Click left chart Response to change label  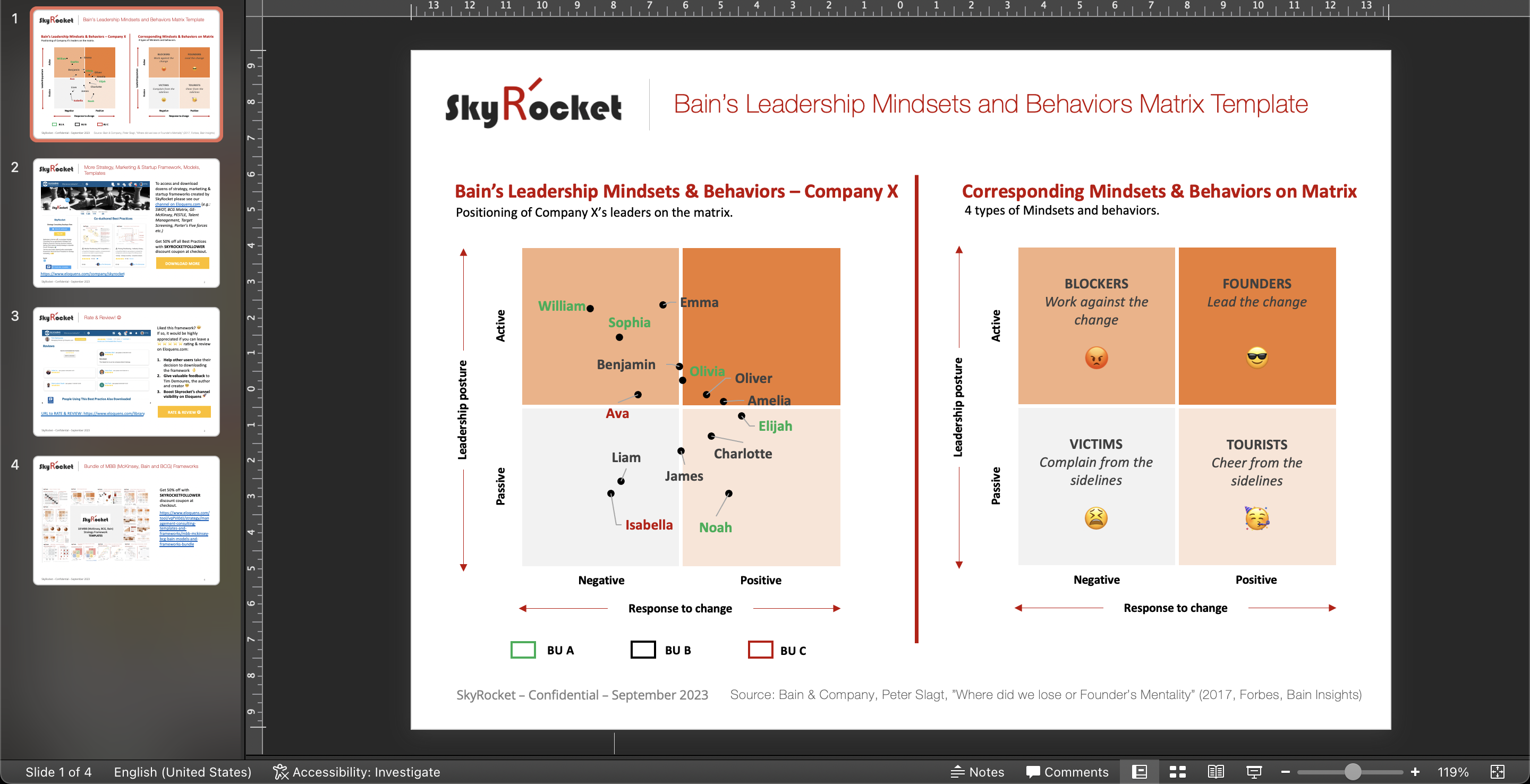[680, 608]
